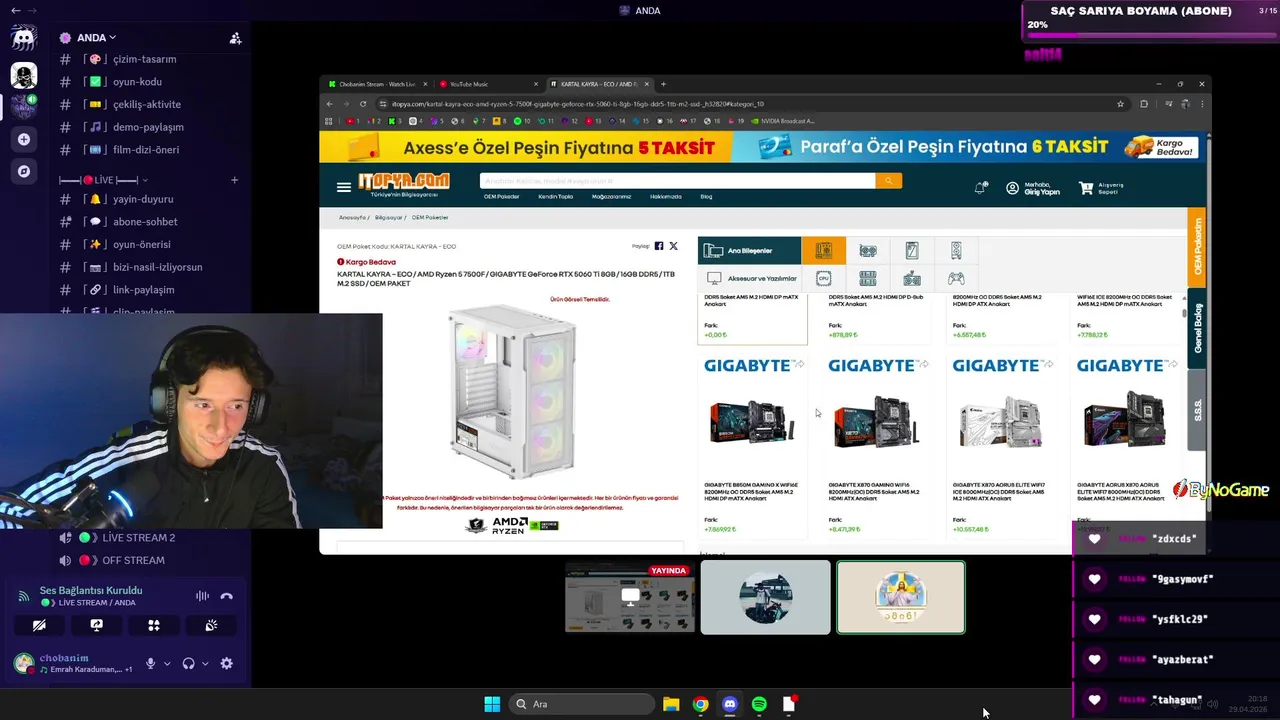Share the product on X

(673, 246)
